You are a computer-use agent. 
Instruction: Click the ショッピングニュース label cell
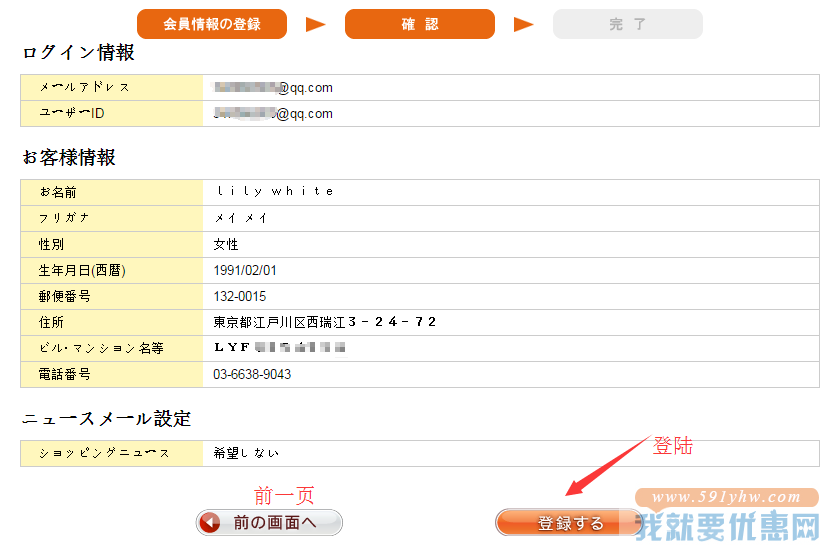coord(112,454)
